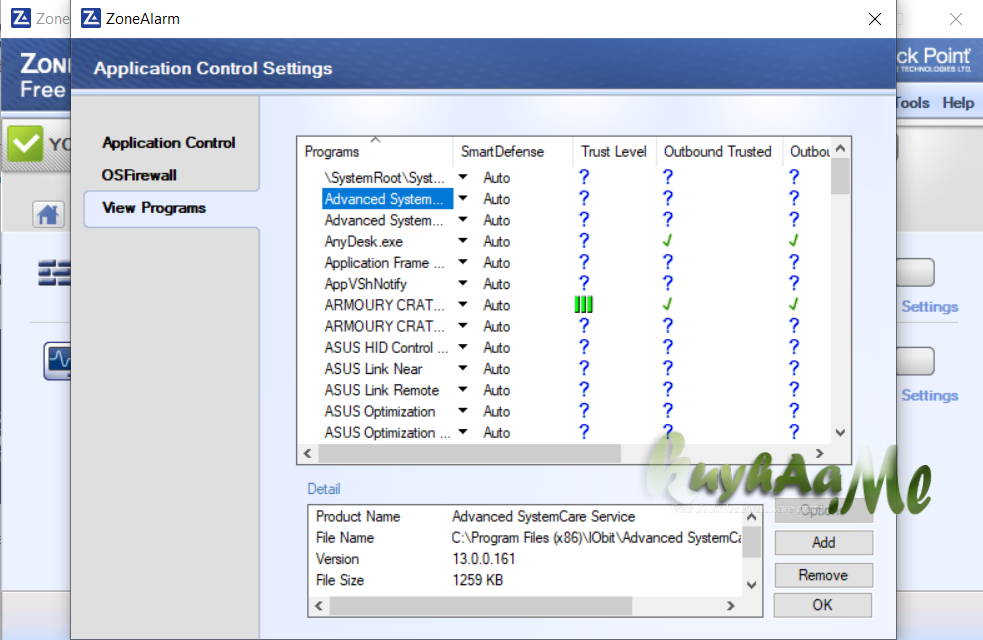Click Outbound Trusted question mark for ASUS Optimization
983x640 pixels.
click(x=668, y=411)
